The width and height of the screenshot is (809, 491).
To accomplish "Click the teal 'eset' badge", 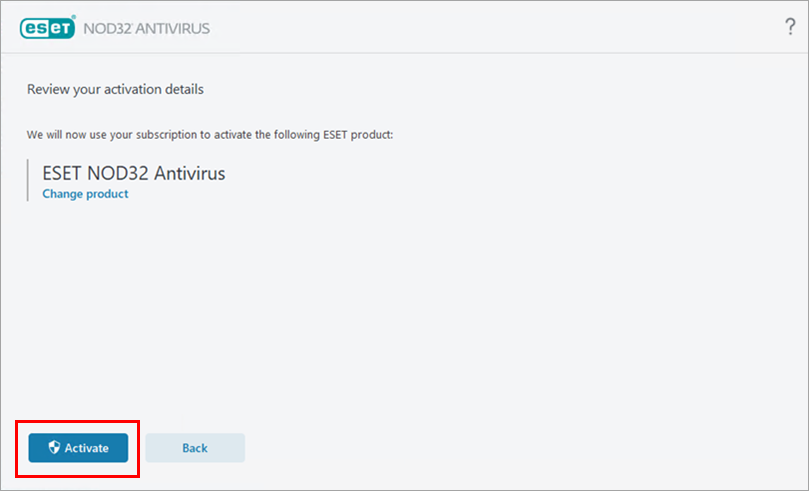I will 47,28.
